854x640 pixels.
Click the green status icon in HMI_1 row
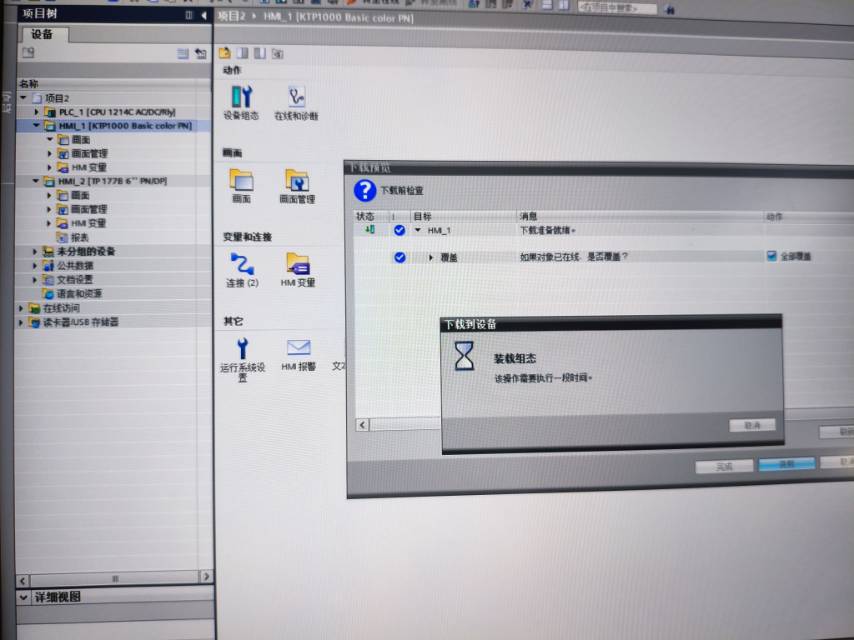(370, 229)
